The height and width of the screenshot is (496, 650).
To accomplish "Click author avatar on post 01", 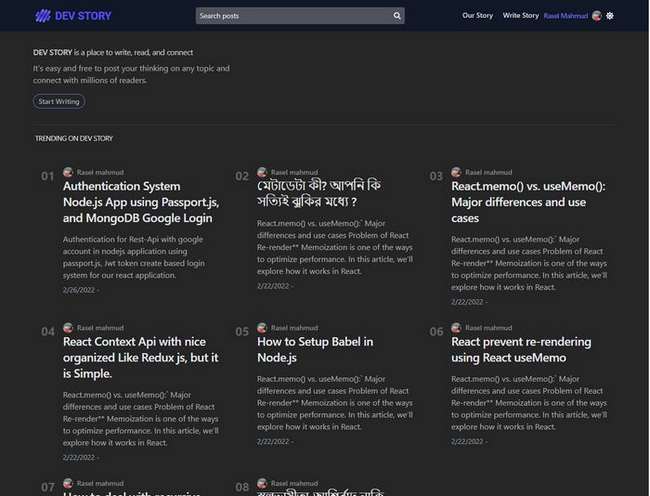I will coord(68,172).
